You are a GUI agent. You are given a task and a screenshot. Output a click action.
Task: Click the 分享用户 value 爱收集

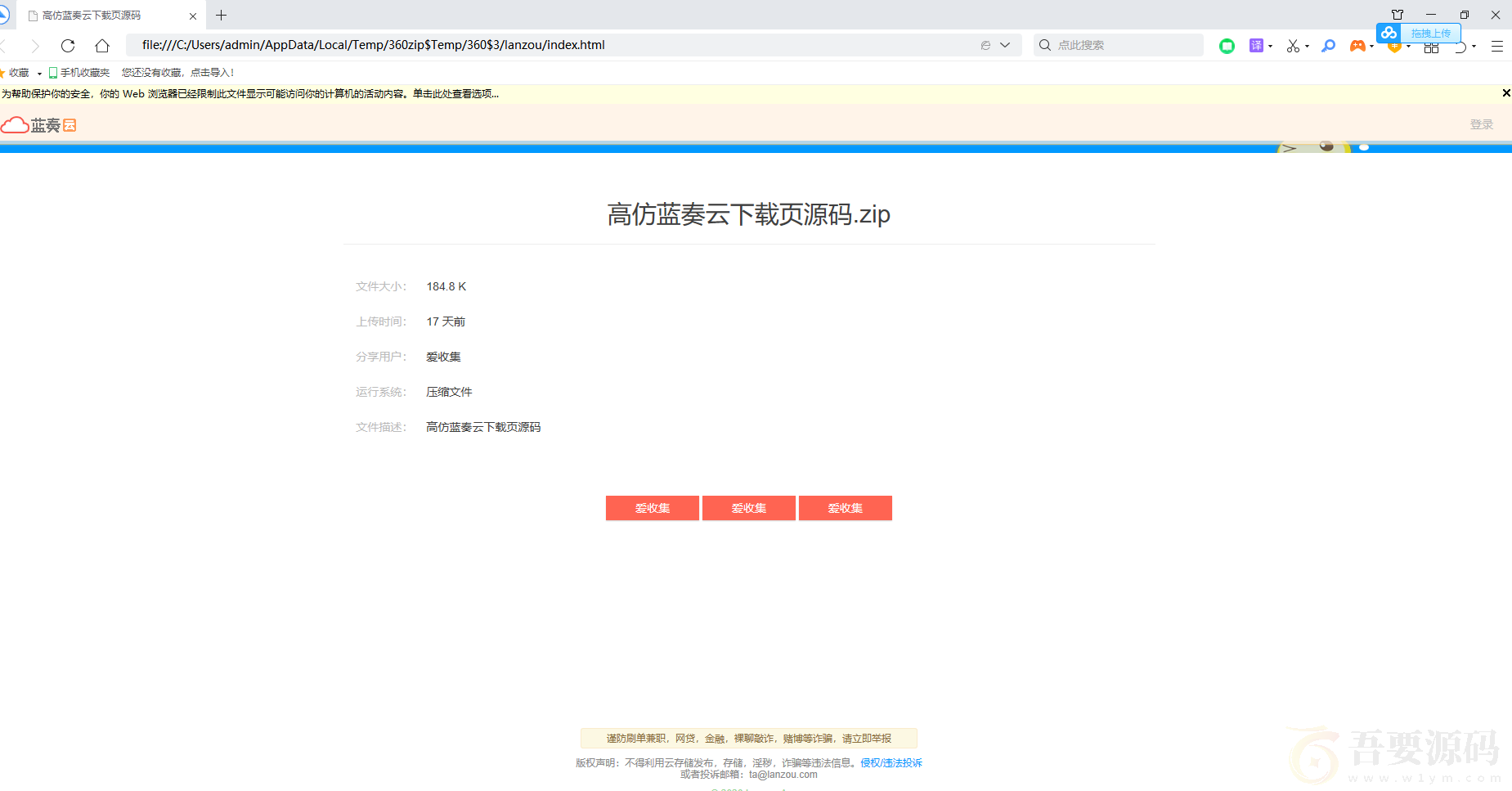[x=443, y=357]
